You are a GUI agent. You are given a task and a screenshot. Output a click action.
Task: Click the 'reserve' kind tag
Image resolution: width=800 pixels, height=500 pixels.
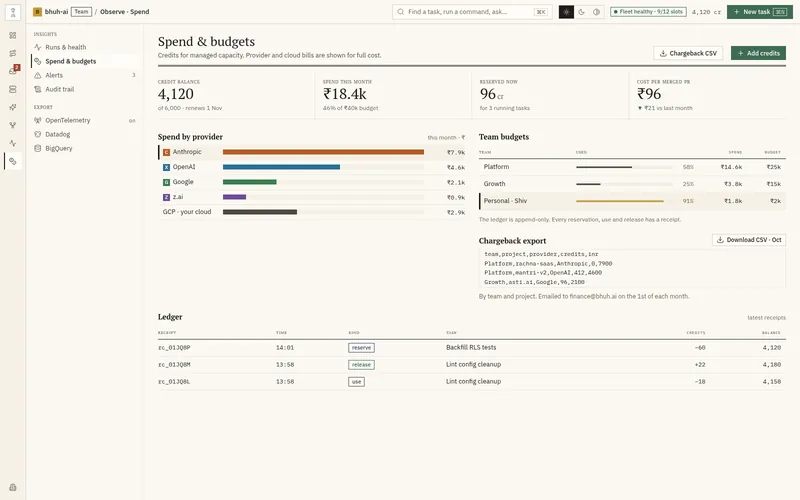coord(361,348)
